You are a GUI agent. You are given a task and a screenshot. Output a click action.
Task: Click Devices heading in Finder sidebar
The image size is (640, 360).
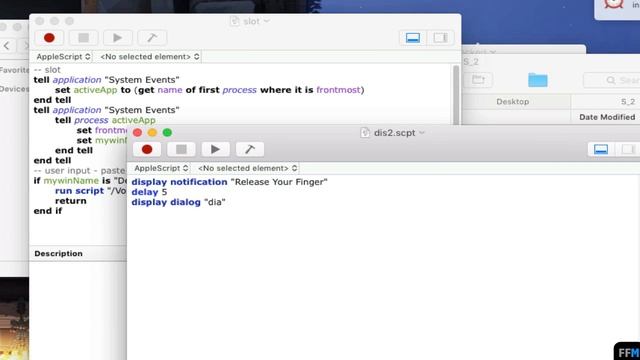pos(14,89)
